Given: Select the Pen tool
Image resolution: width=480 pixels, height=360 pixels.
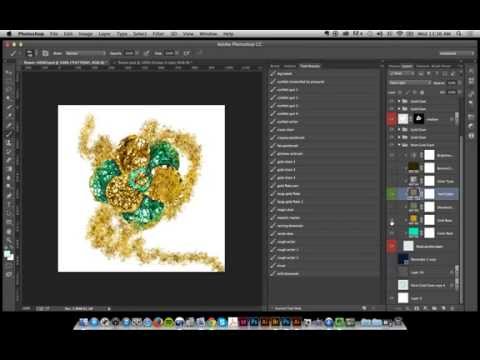Looking at the screenshot, I should coord(9,196).
